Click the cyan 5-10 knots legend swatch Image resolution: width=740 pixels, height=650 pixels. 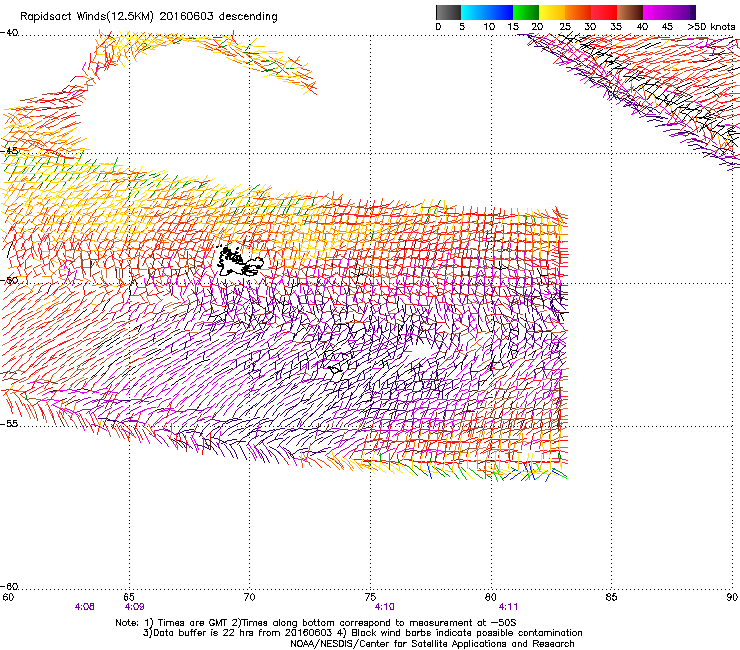[x=474, y=12]
